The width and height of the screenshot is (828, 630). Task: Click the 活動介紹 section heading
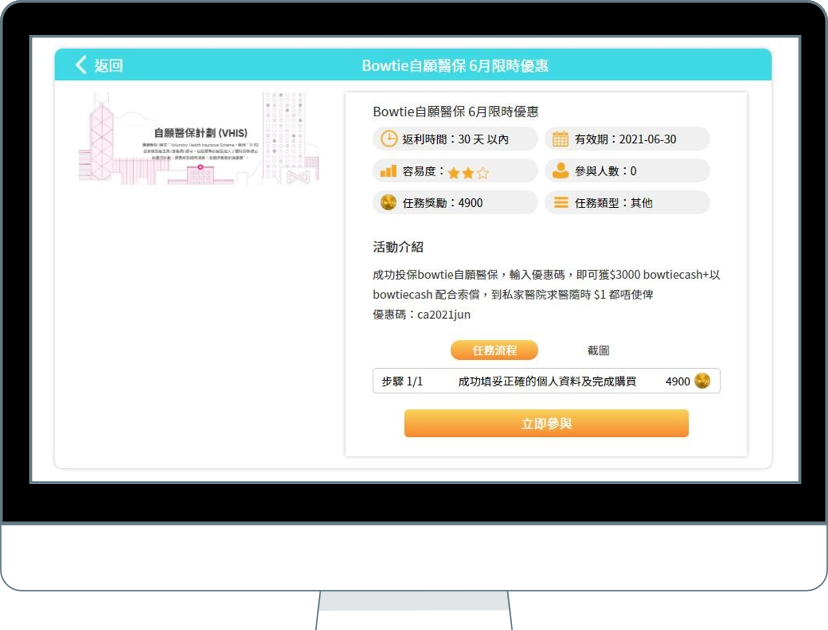point(398,247)
